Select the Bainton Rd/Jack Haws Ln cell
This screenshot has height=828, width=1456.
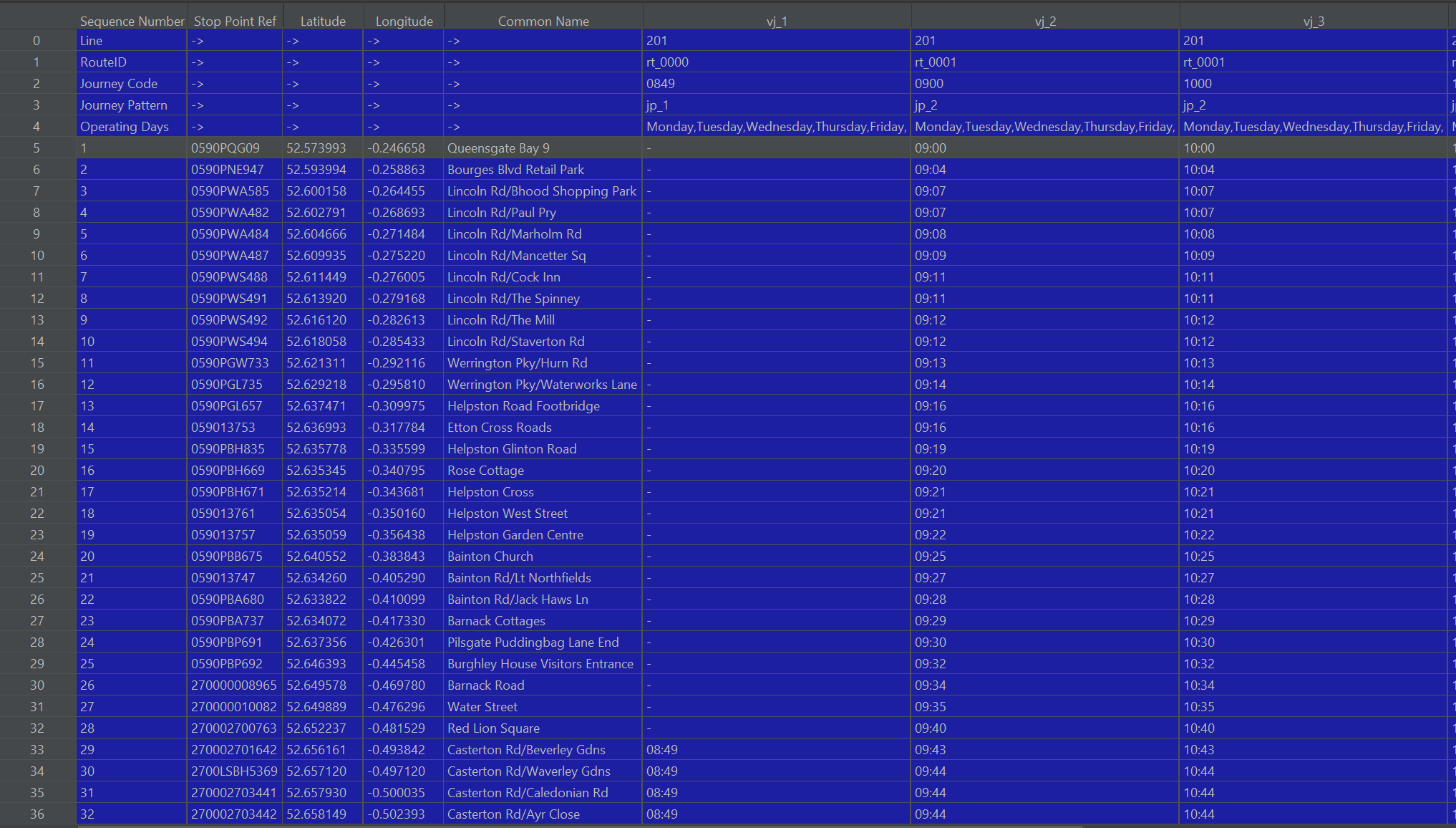(x=543, y=600)
